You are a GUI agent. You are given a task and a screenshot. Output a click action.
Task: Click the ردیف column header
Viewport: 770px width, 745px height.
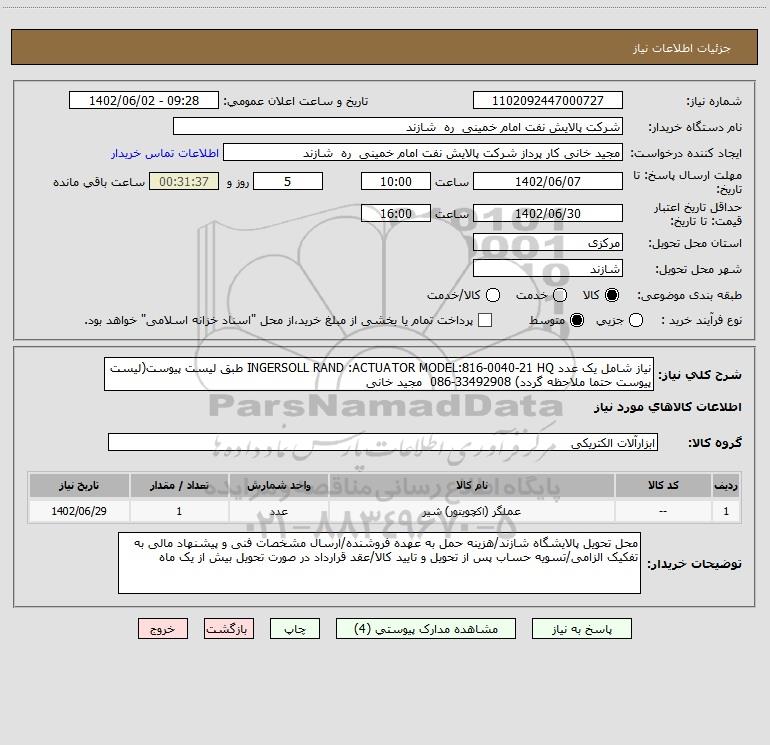(x=726, y=486)
